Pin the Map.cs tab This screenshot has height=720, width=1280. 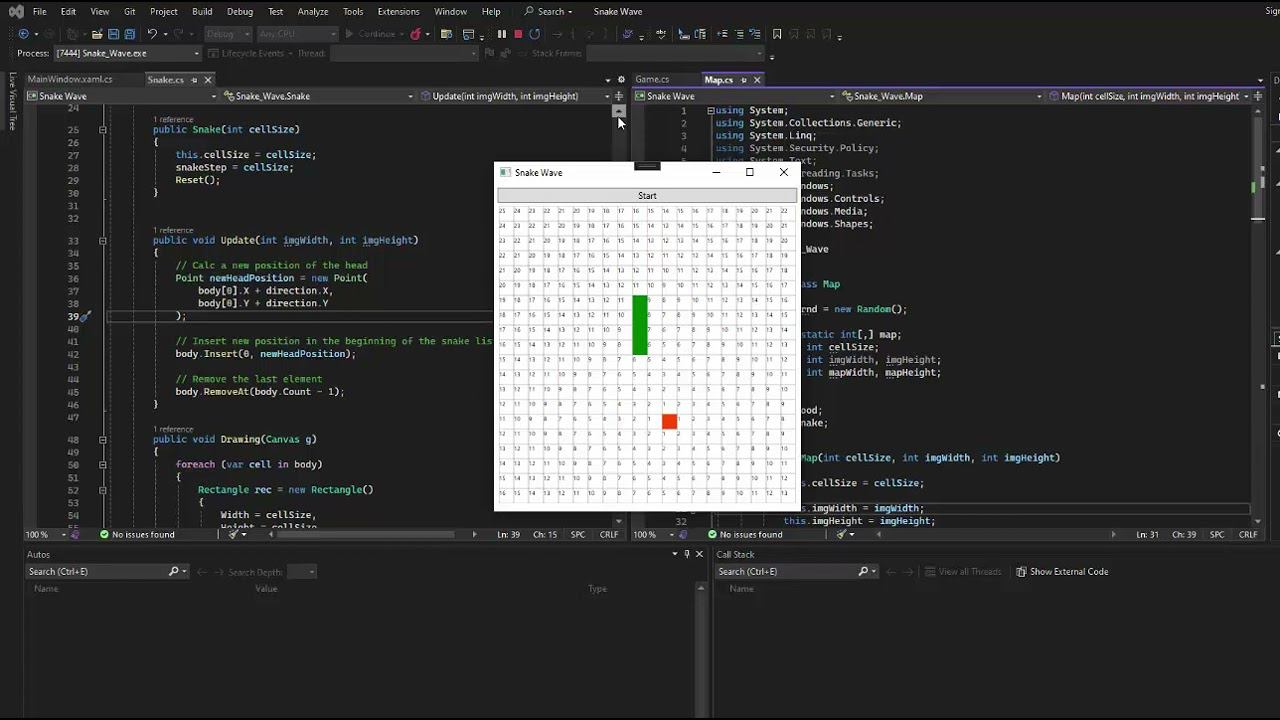744,80
